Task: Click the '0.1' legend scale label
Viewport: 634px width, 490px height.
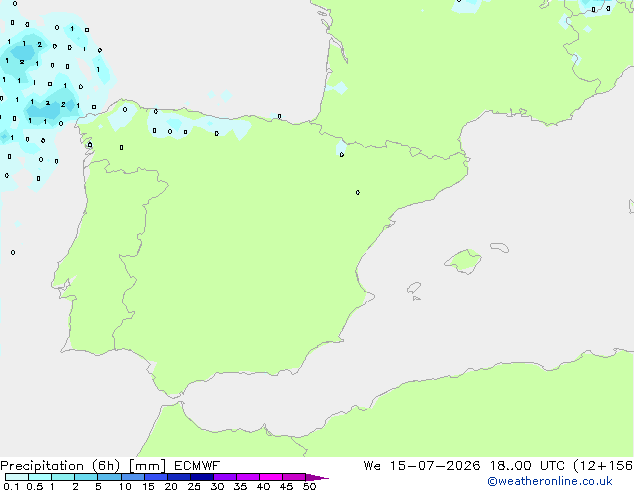Action: (11, 486)
